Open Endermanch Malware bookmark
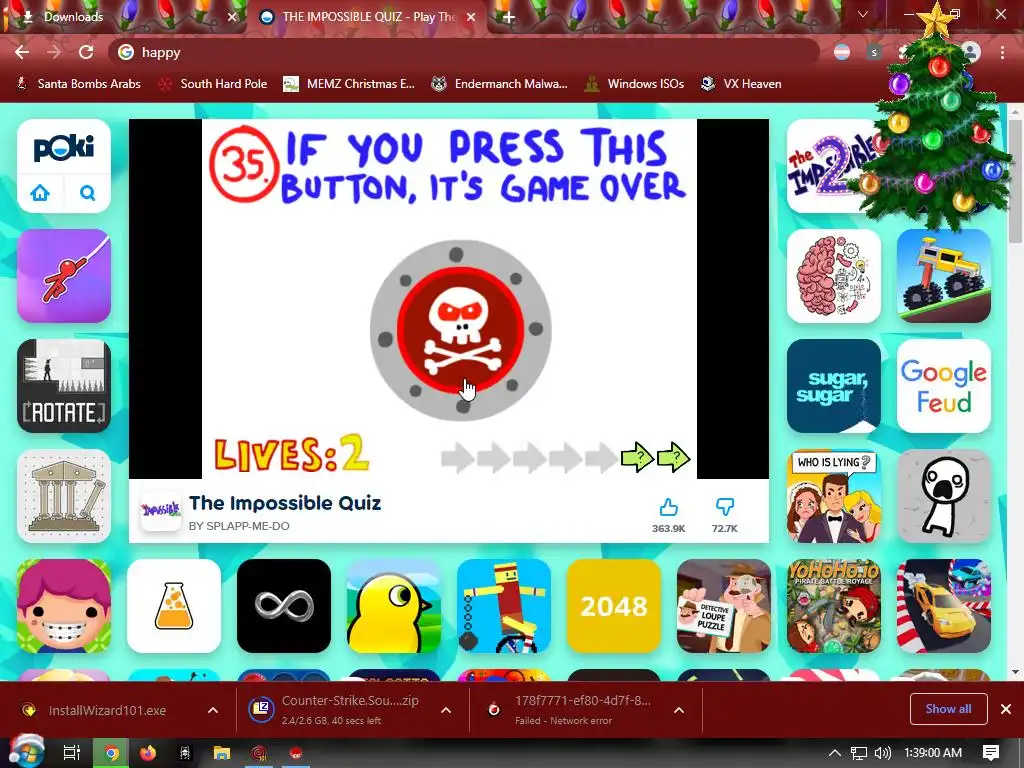Screen dimensions: 1024x768 [x=500, y=84]
